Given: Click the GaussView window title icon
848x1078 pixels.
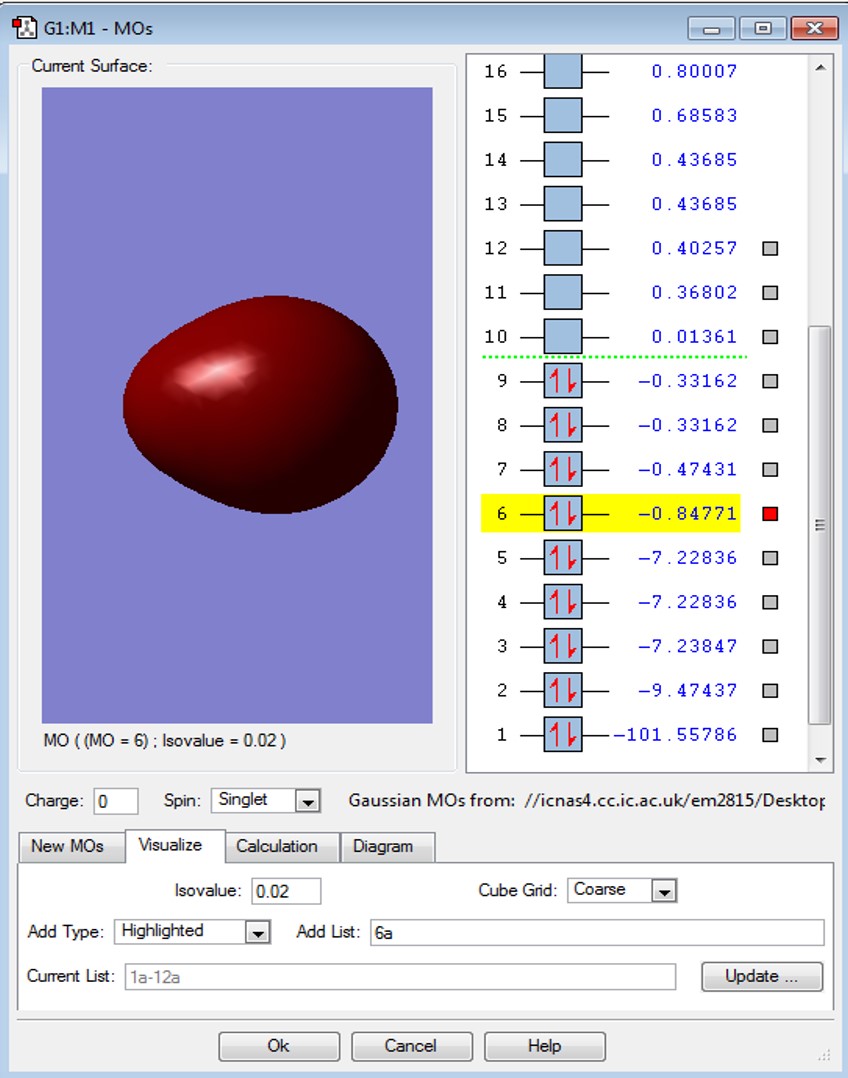Looking at the screenshot, I should click(x=24, y=28).
